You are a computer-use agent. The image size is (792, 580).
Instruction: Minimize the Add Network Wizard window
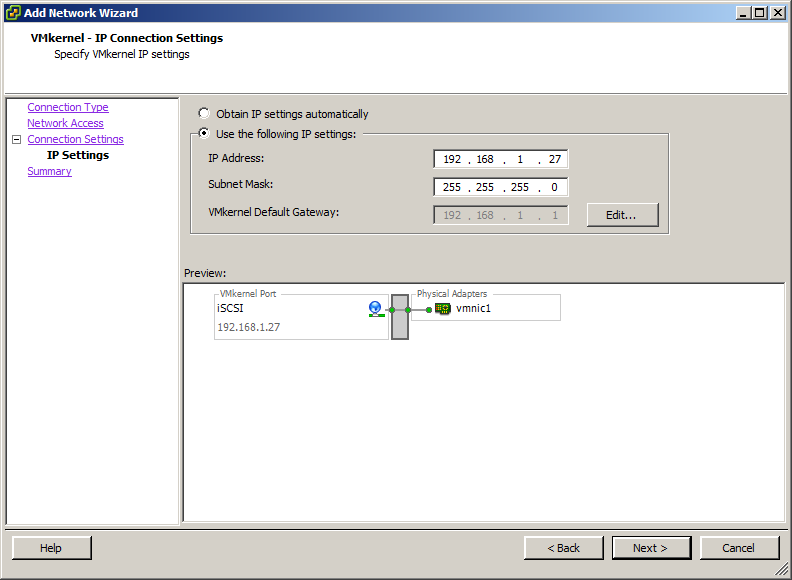pyautogui.click(x=743, y=13)
